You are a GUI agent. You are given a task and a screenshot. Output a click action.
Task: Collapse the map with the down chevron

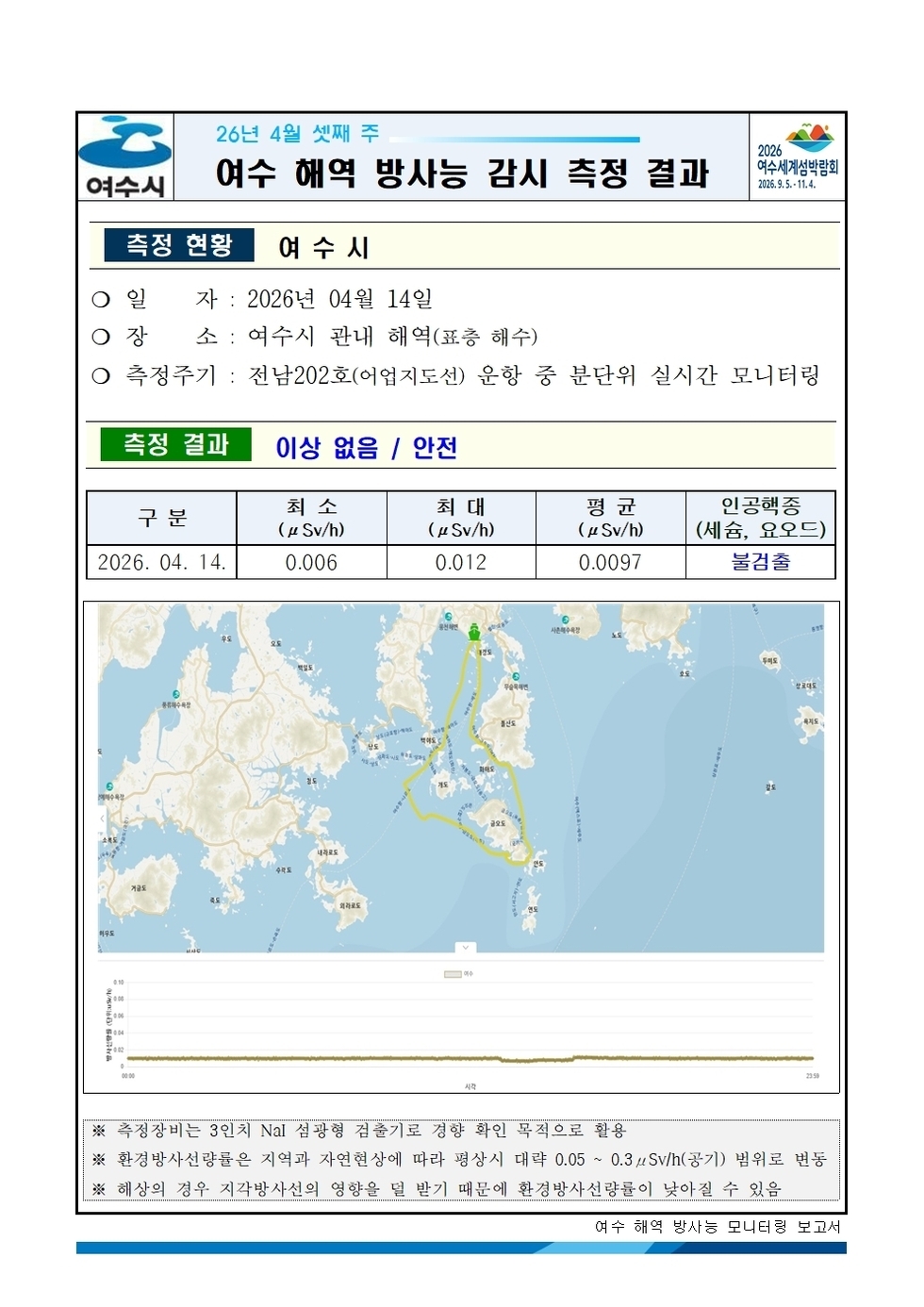click(x=465, y=947)
